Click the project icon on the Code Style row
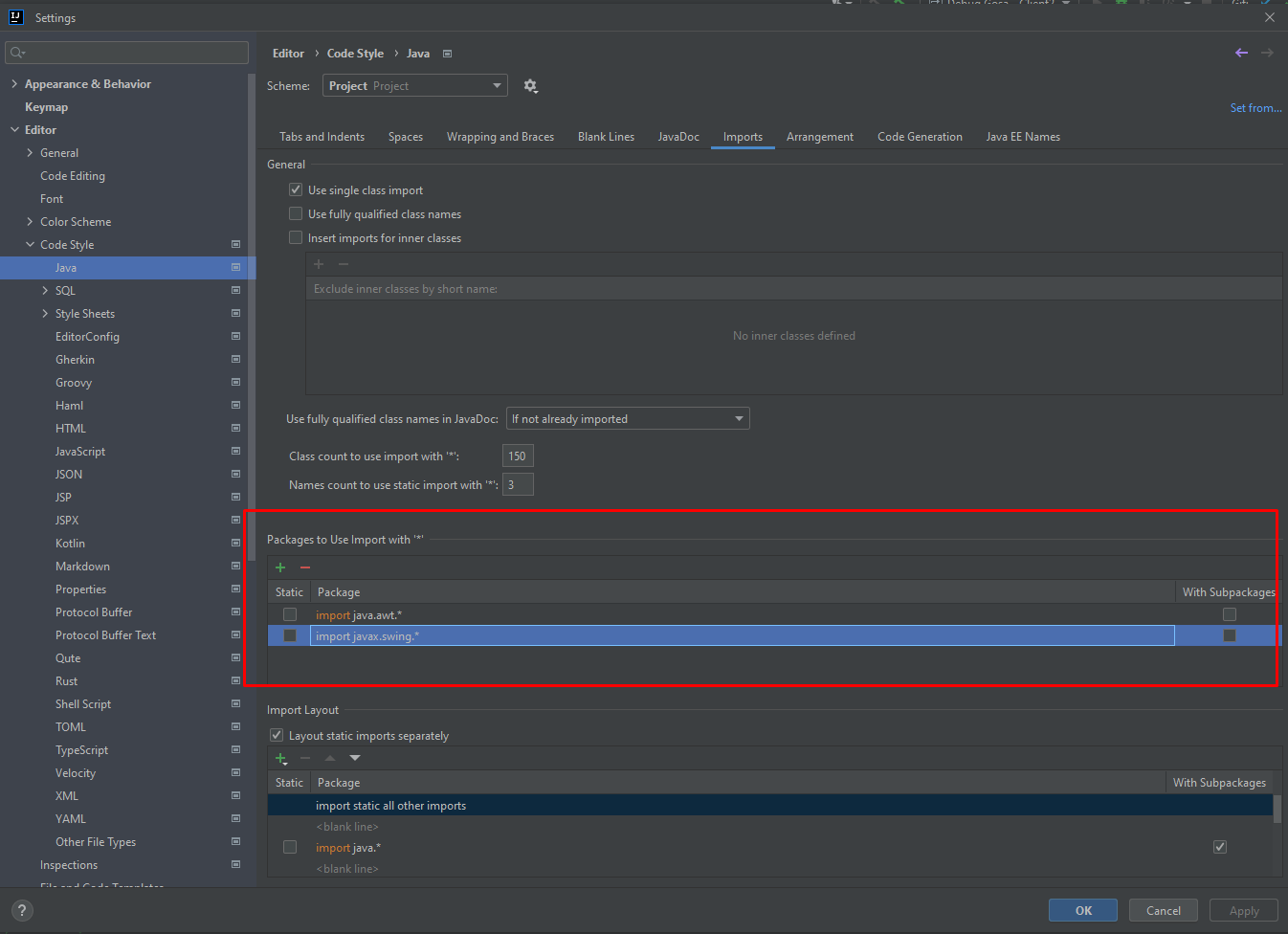This screenshot has width=1288, height=934. pos(235,245)
